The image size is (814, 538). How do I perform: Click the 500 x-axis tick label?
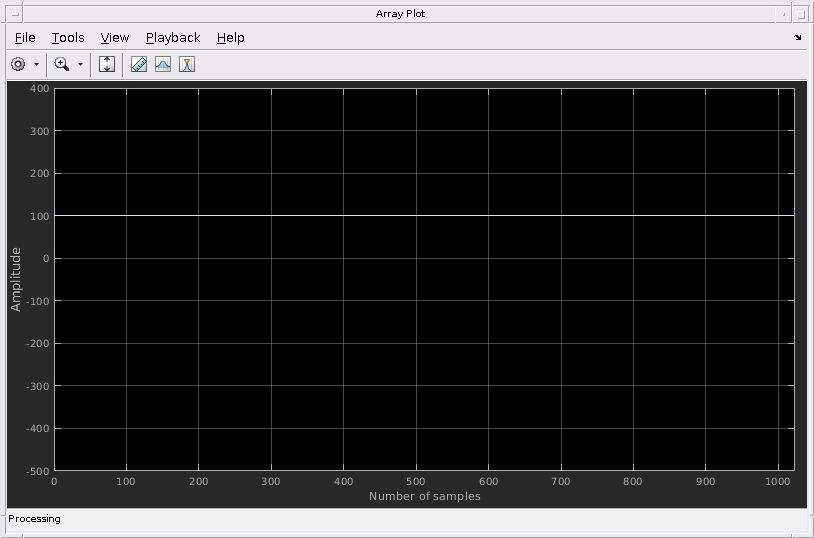pyautogui.click(x=416, y=482)
